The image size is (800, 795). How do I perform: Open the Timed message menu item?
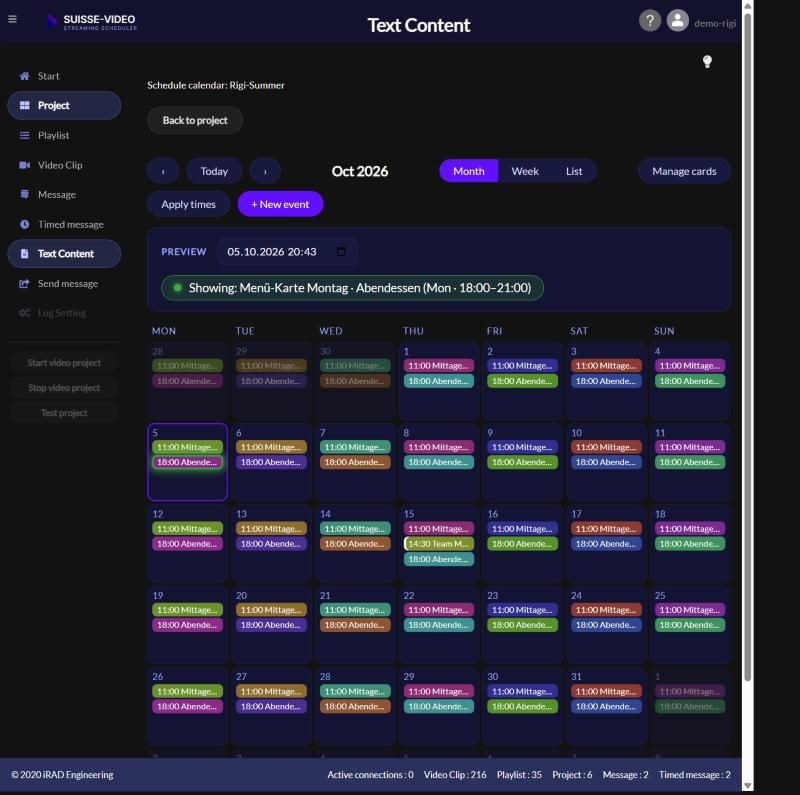click(x=64, y=224)
